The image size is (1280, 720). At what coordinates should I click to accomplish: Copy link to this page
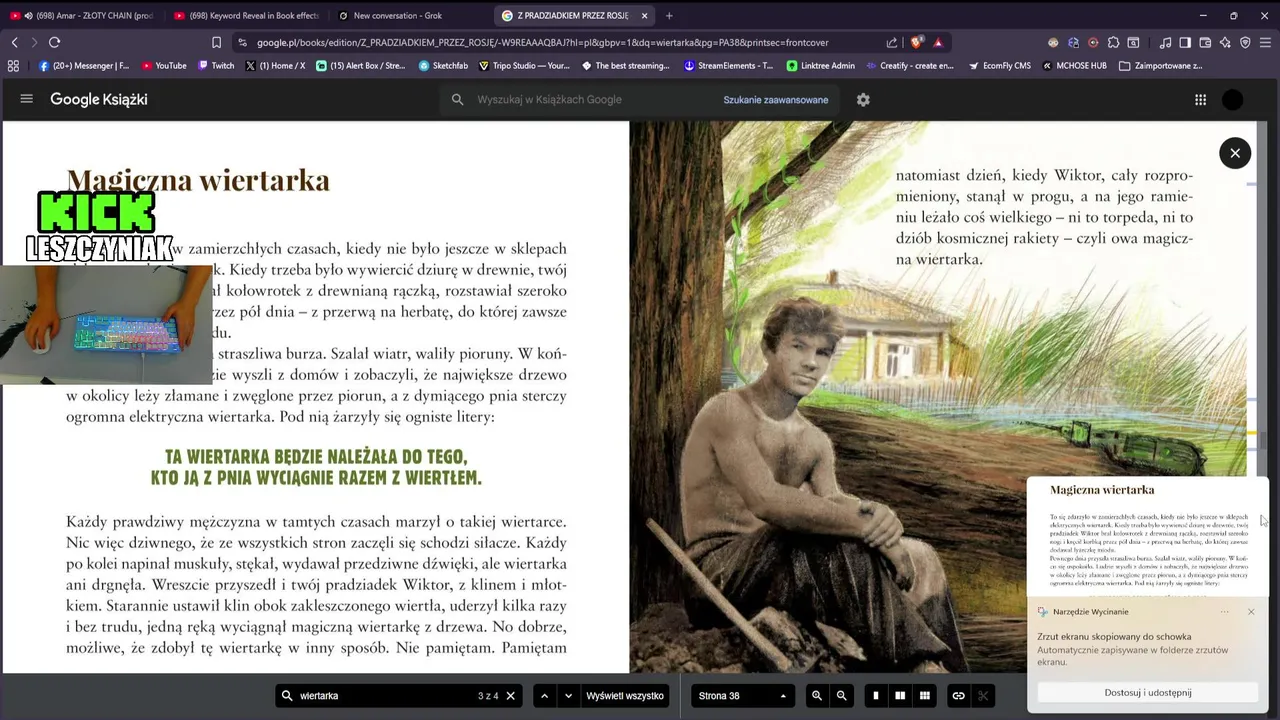[958, 696]
